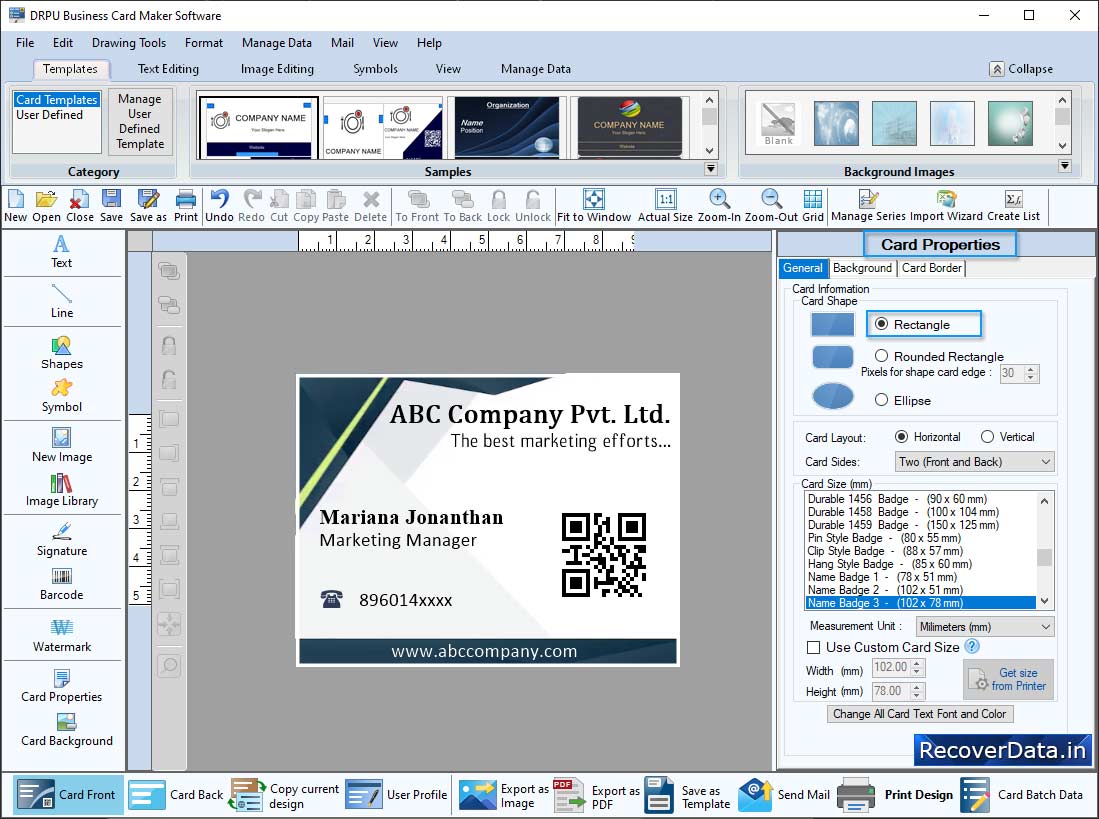
Task: Click Get size from Printer
Action: coord(1008,679)
